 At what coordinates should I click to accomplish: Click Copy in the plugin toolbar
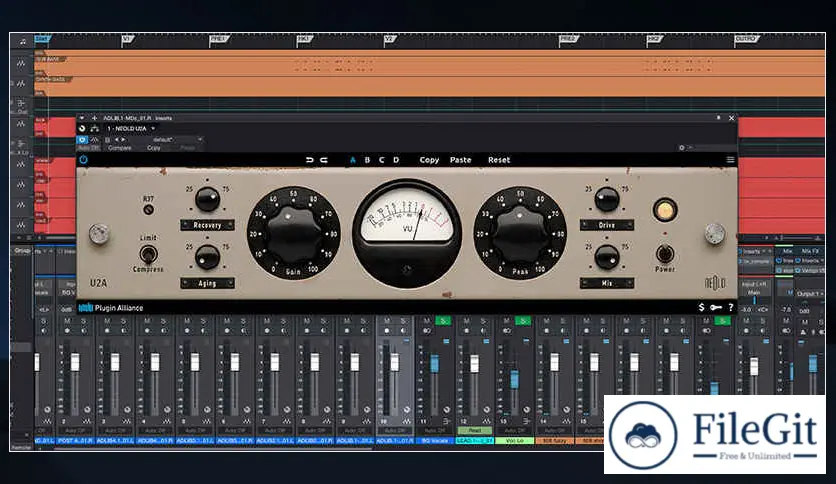click(429, 160)
